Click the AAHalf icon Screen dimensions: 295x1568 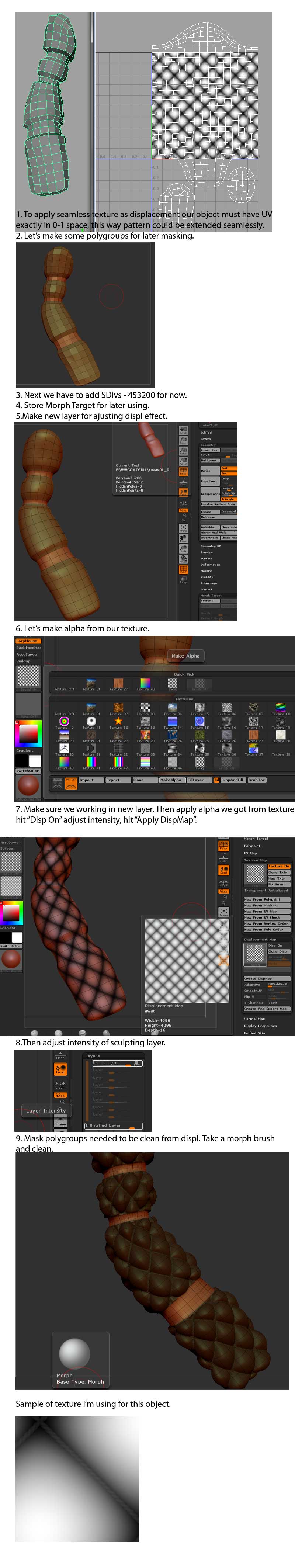click(x=184, y=461)
